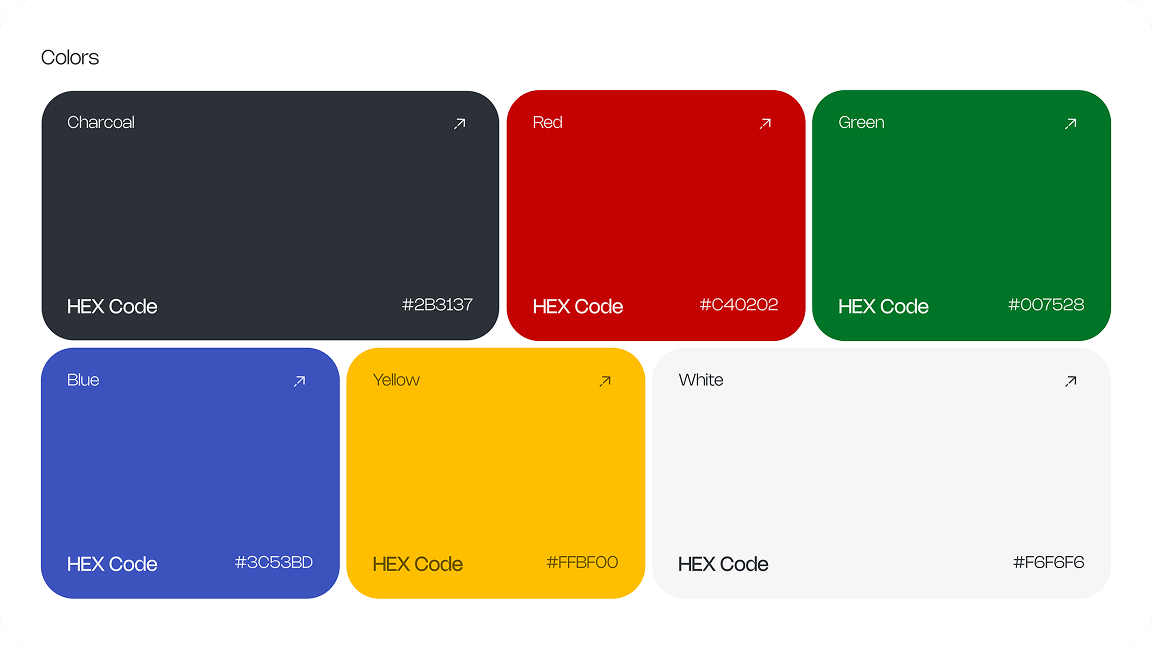Image resolution: width=1152 pixels, height=647 pixels.
Task: Select the Green color swatch
Action: coord(962,215)
